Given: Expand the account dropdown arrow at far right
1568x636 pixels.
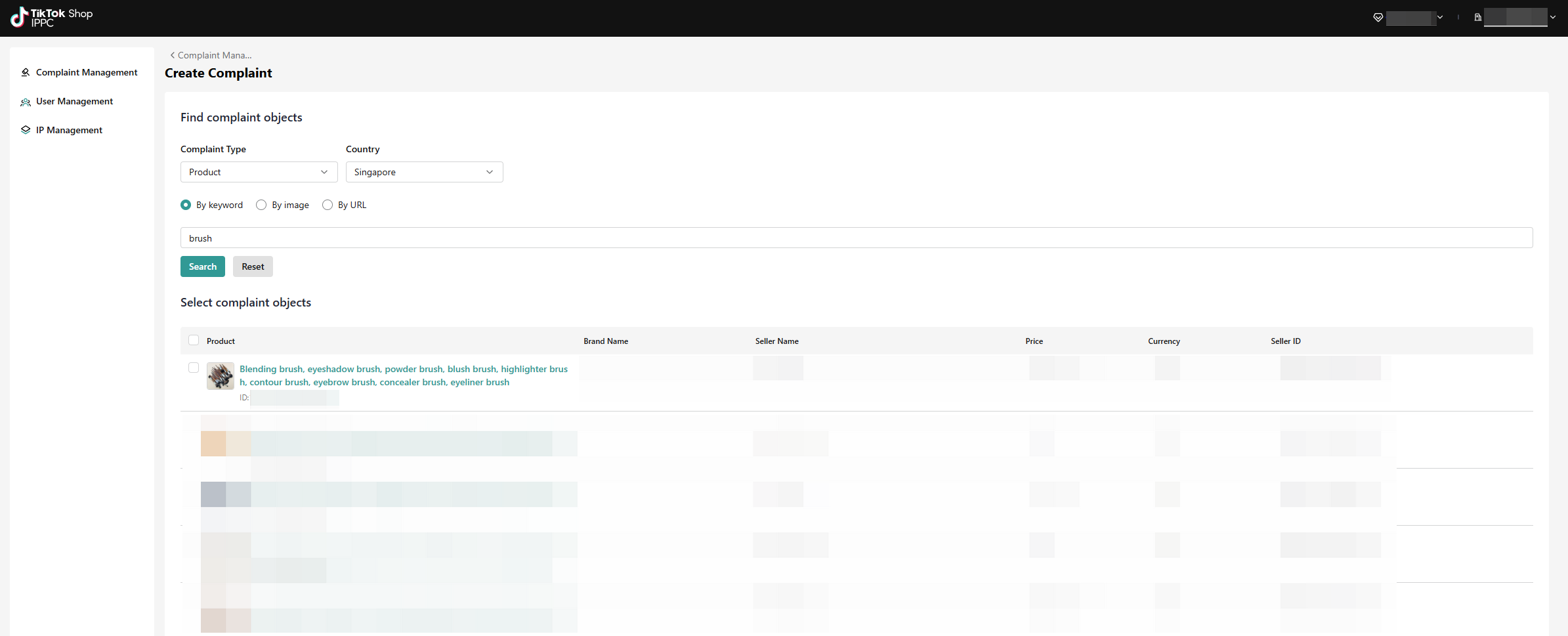Looking at the screenshot, I should [x=1553, y=18].
